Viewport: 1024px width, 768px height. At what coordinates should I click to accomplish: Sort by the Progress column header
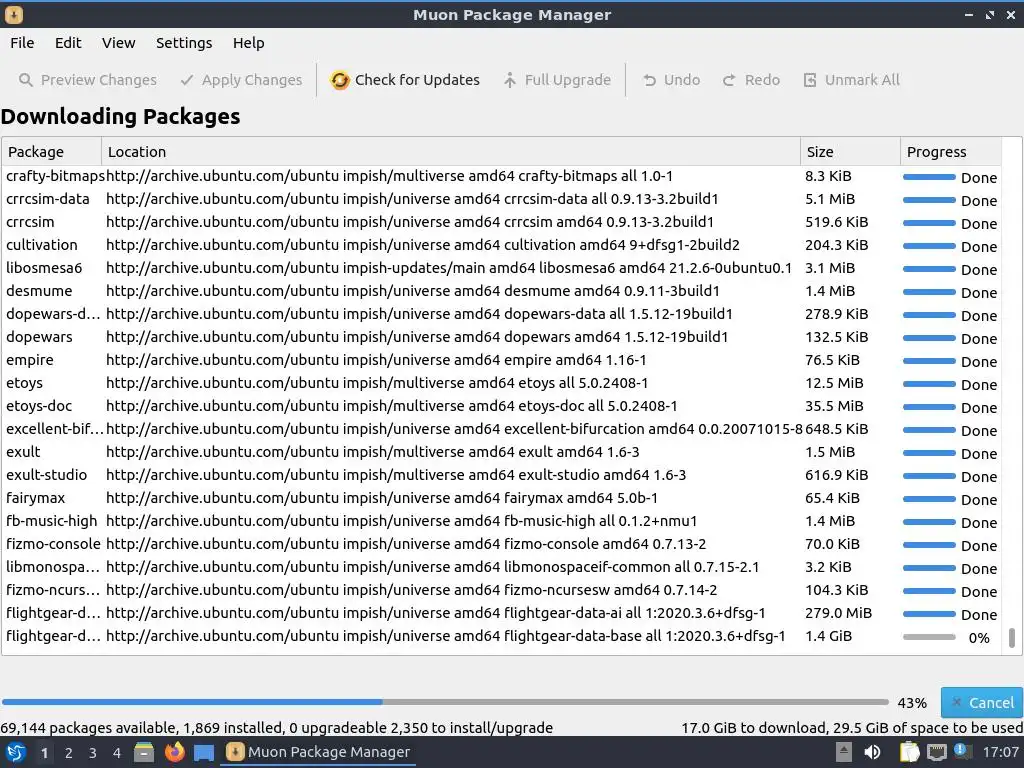click(x=951, y=152)
